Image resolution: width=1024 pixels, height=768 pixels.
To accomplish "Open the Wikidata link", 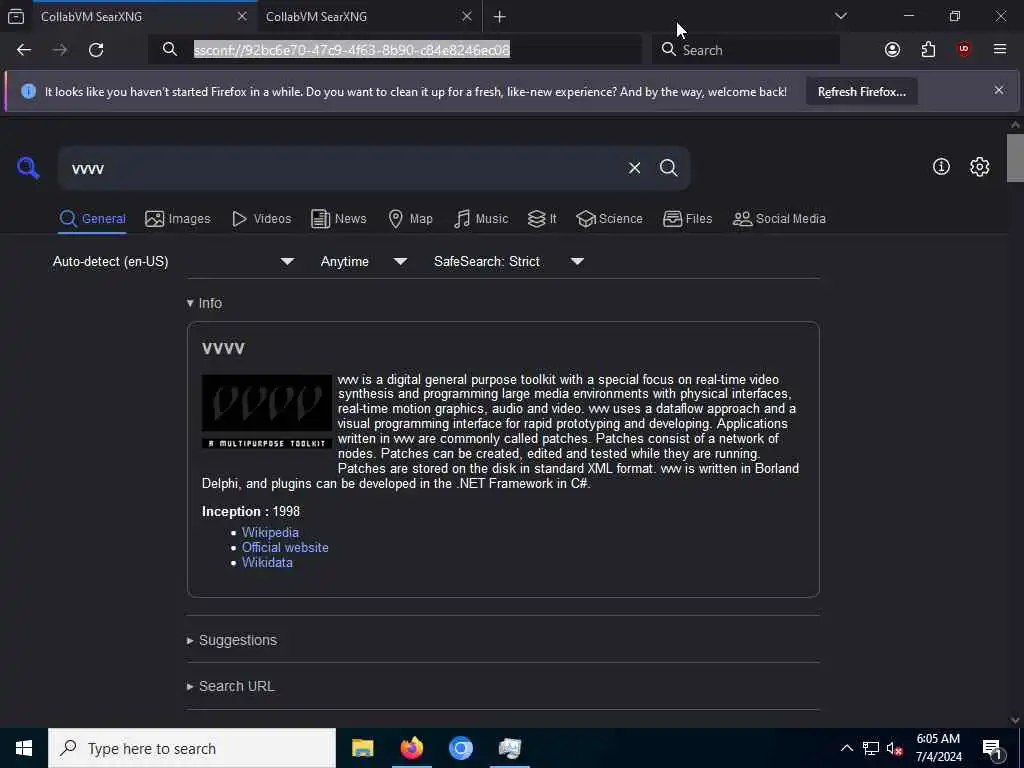I will click(x=267, y=562).
